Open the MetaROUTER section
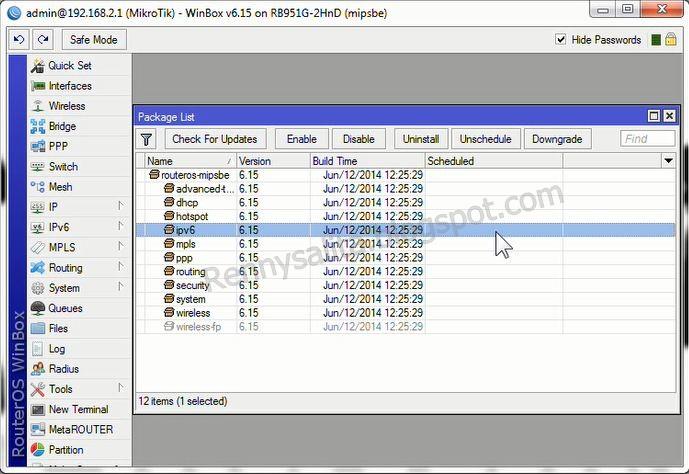The image size is (689, 474). 81,429
